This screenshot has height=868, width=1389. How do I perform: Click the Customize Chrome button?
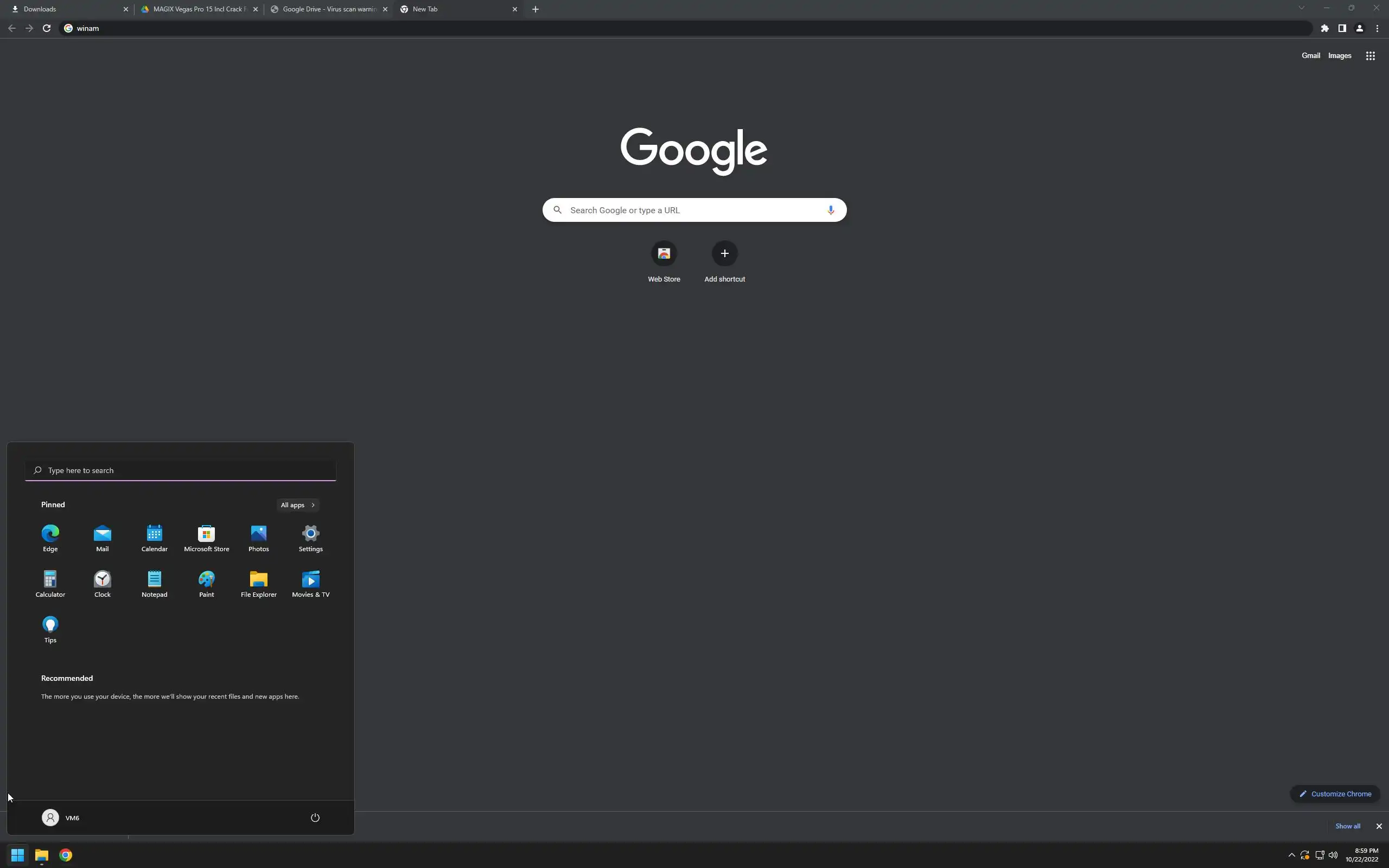pyautogui.click(x=1335, y=794)
